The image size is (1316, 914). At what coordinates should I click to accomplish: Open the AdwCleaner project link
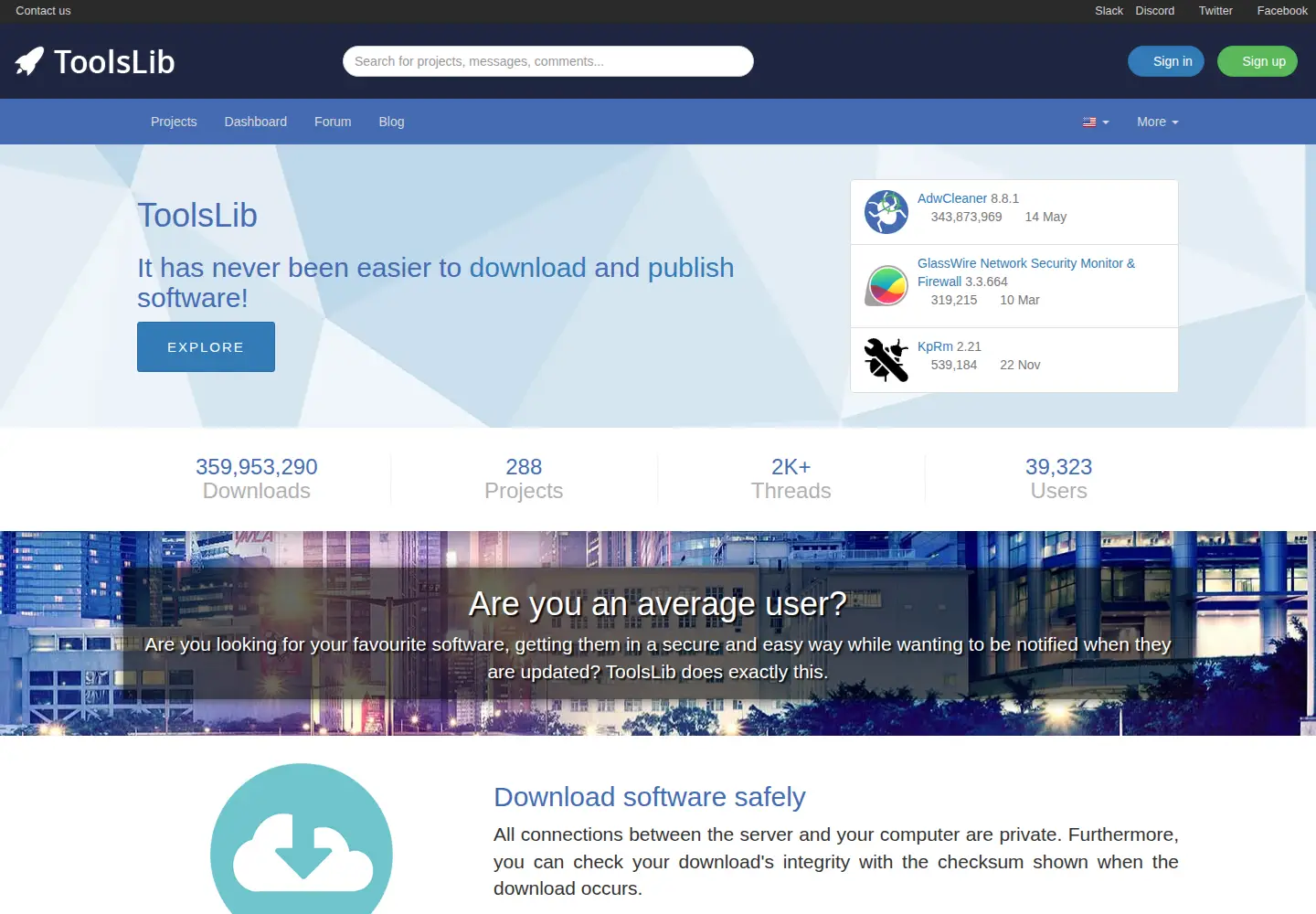click(x=952, y=198)
